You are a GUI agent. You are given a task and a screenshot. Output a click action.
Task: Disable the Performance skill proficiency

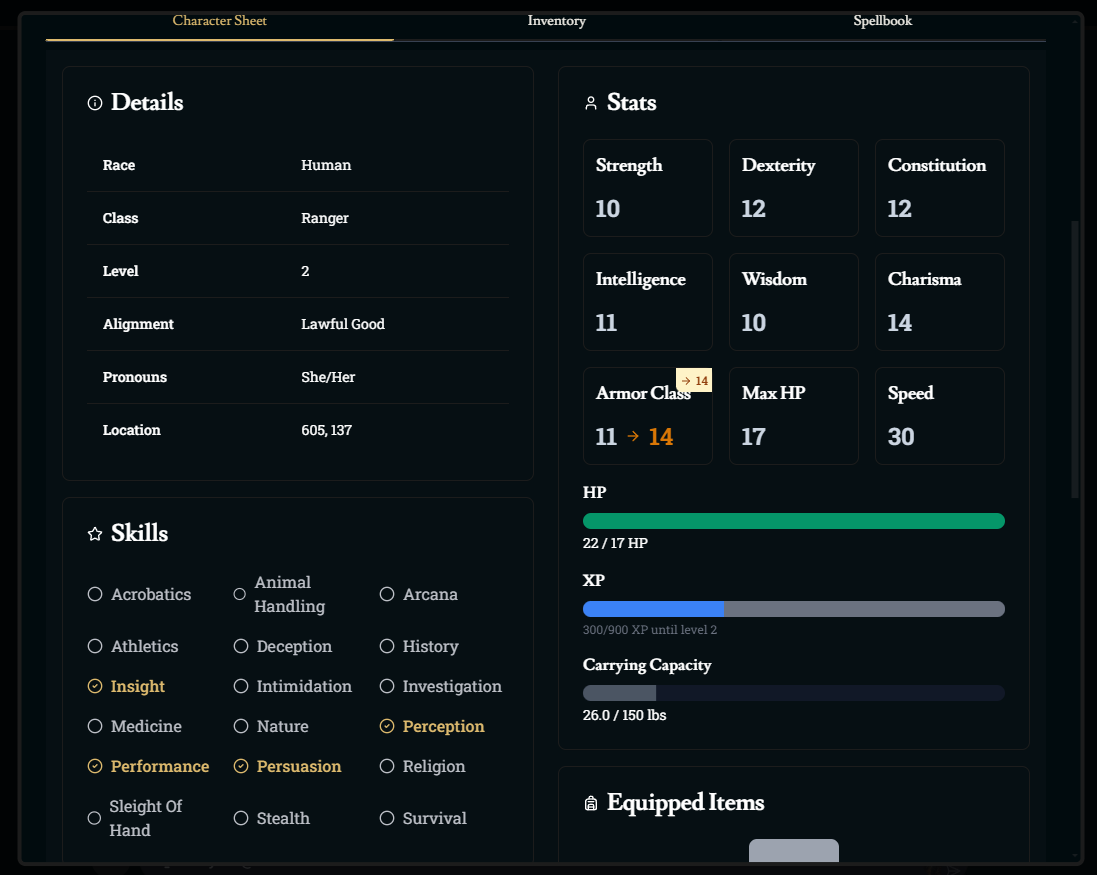point(95,766)
